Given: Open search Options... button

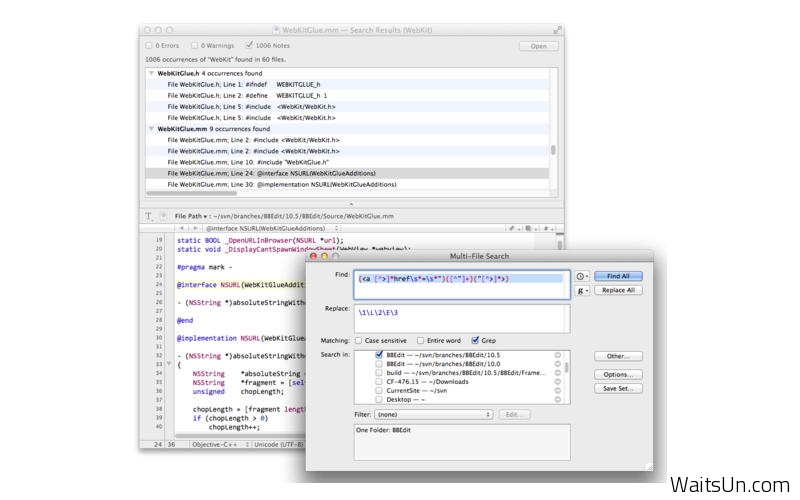Looking at the screenshot, I should pyautogui.click(x=618, y=374).
